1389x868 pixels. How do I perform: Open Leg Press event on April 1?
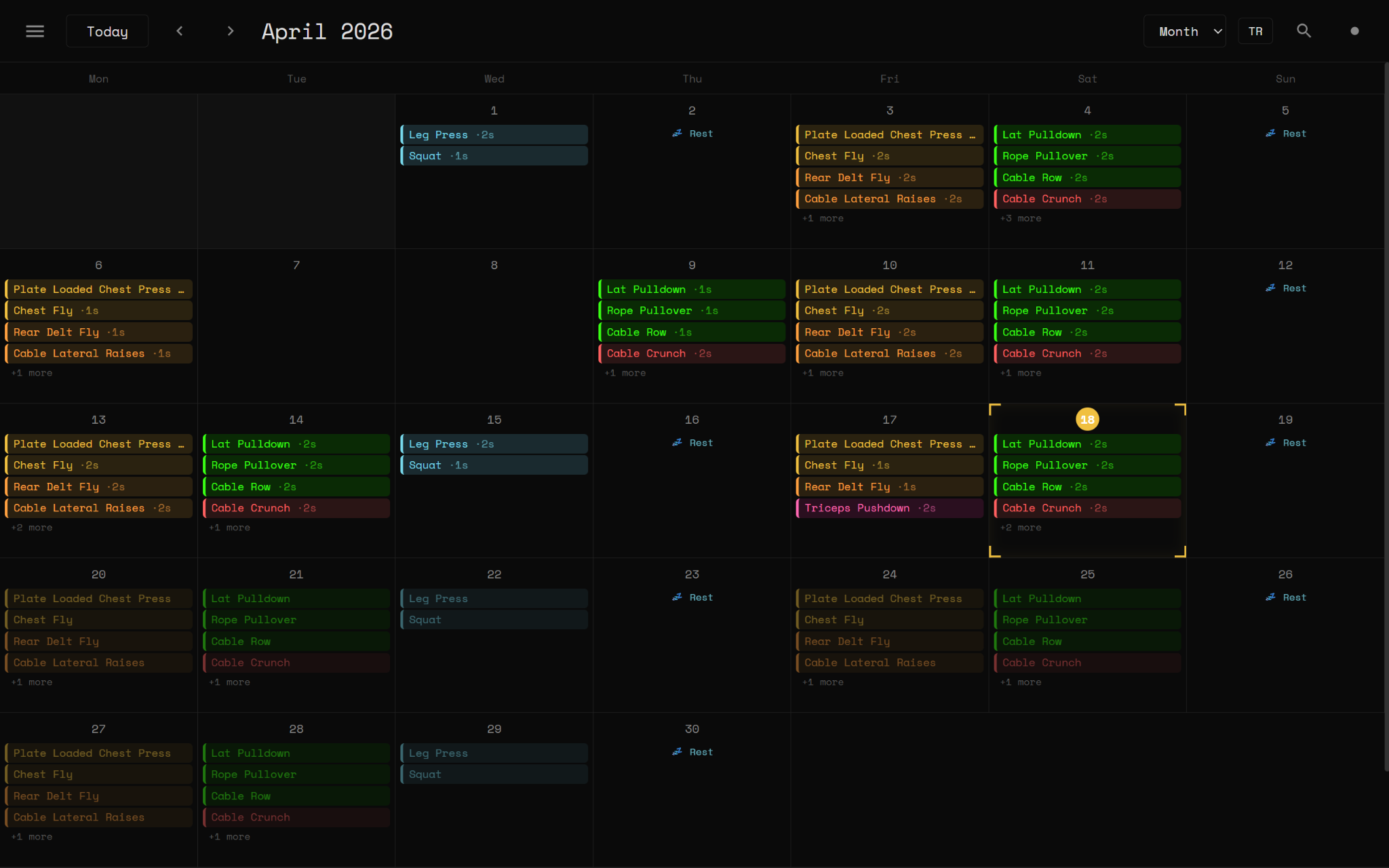494,135
